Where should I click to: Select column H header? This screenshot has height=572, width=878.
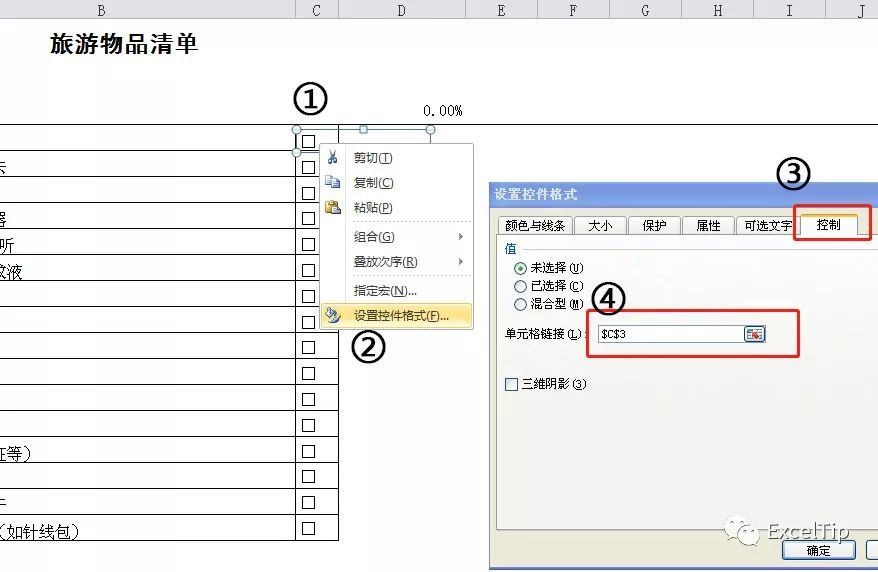[x=717, y=10]
